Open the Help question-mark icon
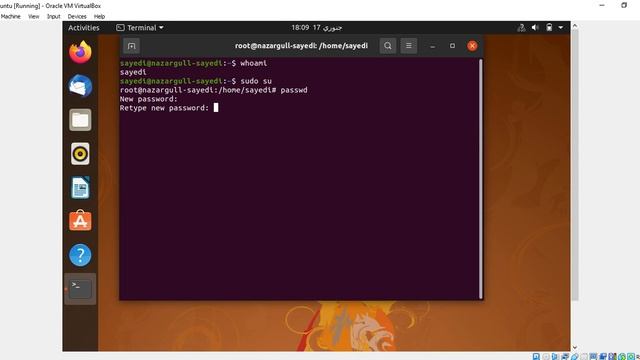 (80, 255)
